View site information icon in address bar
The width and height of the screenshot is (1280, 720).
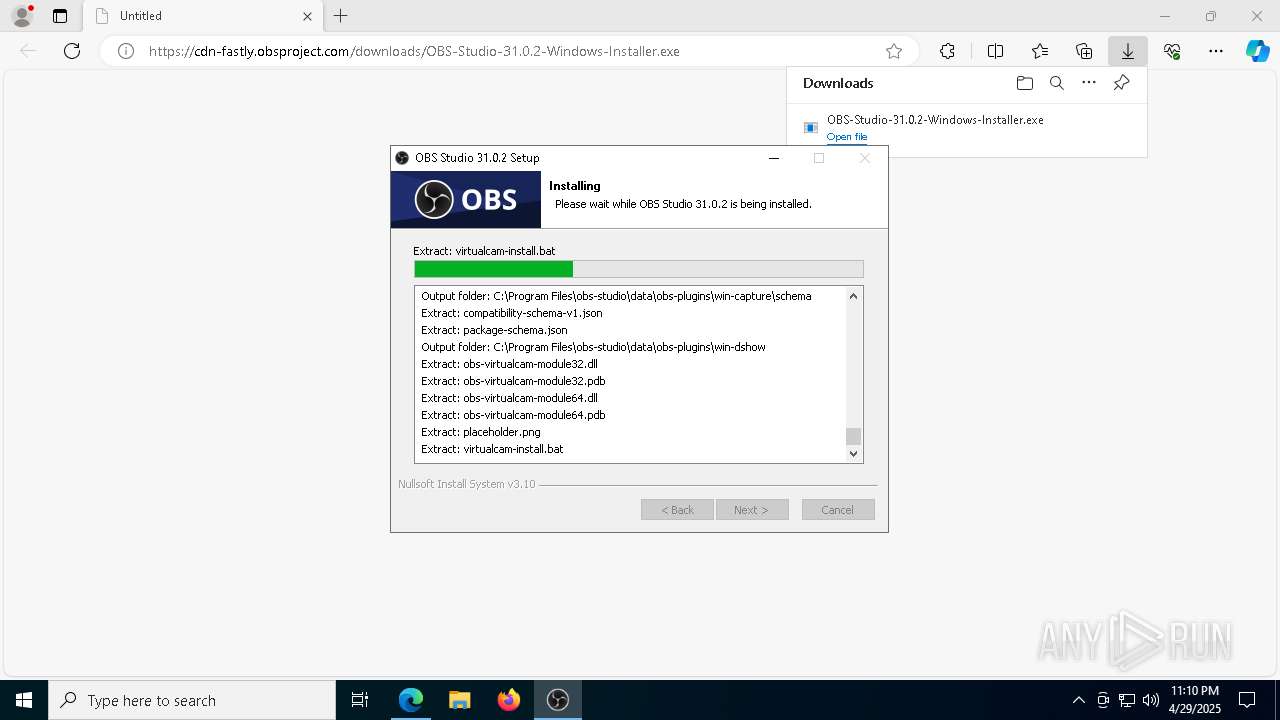click(126, 51)
